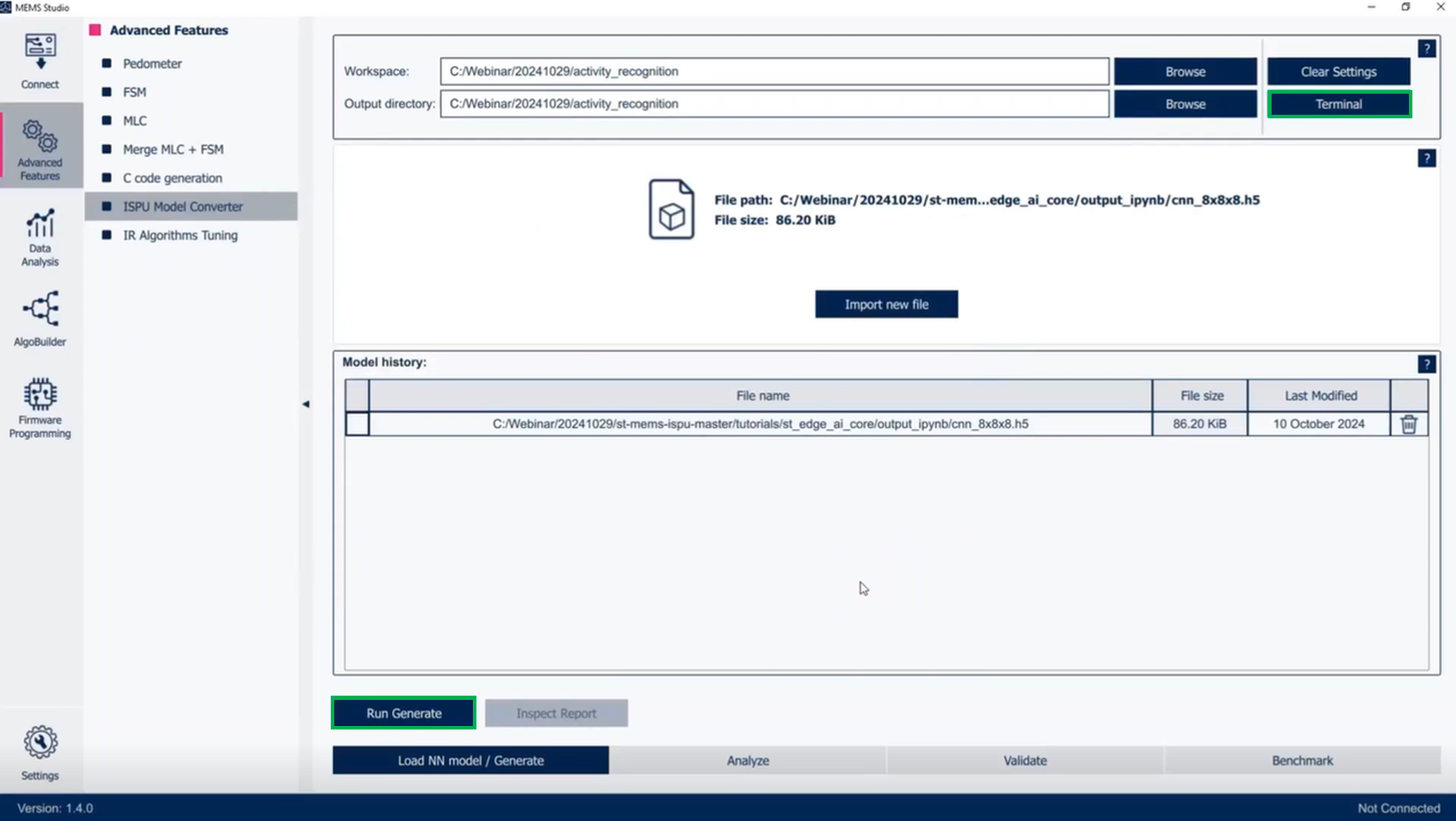The image size is (1456, 821).
Task: Open Firmware Programming from the sidebar
Action: pos(39,407)
